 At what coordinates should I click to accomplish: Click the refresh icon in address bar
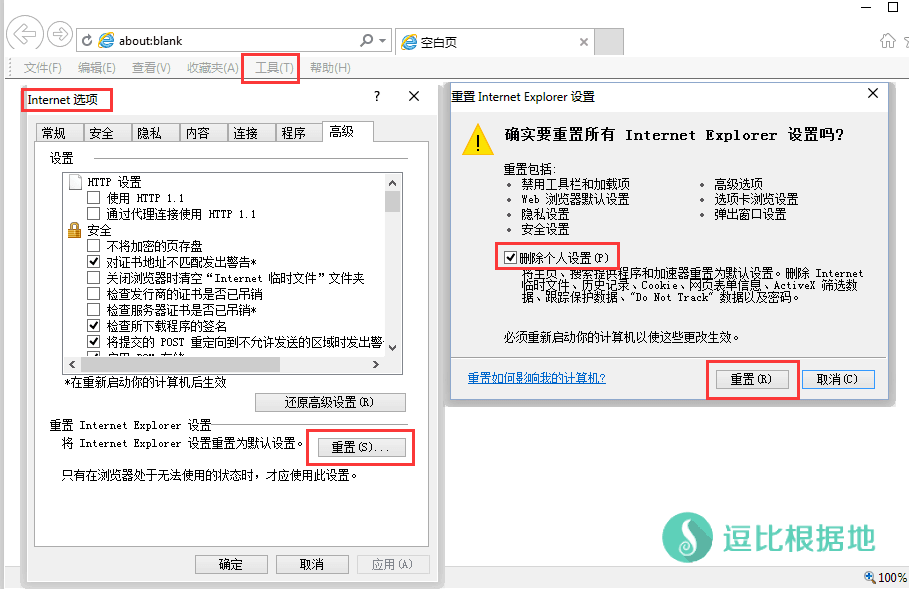[x=87, y=41]
